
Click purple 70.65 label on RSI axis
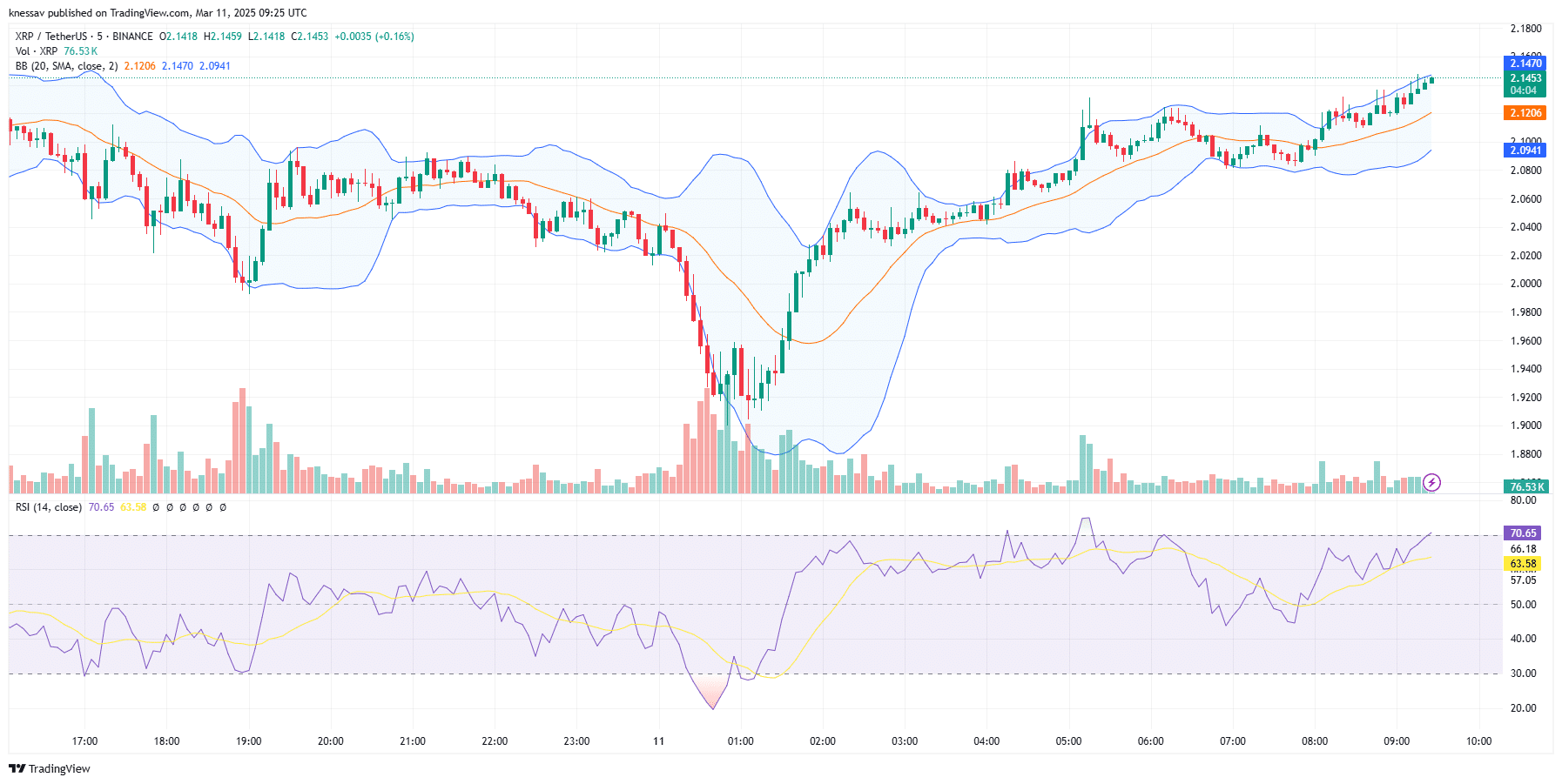click(x=1524, y=533)
